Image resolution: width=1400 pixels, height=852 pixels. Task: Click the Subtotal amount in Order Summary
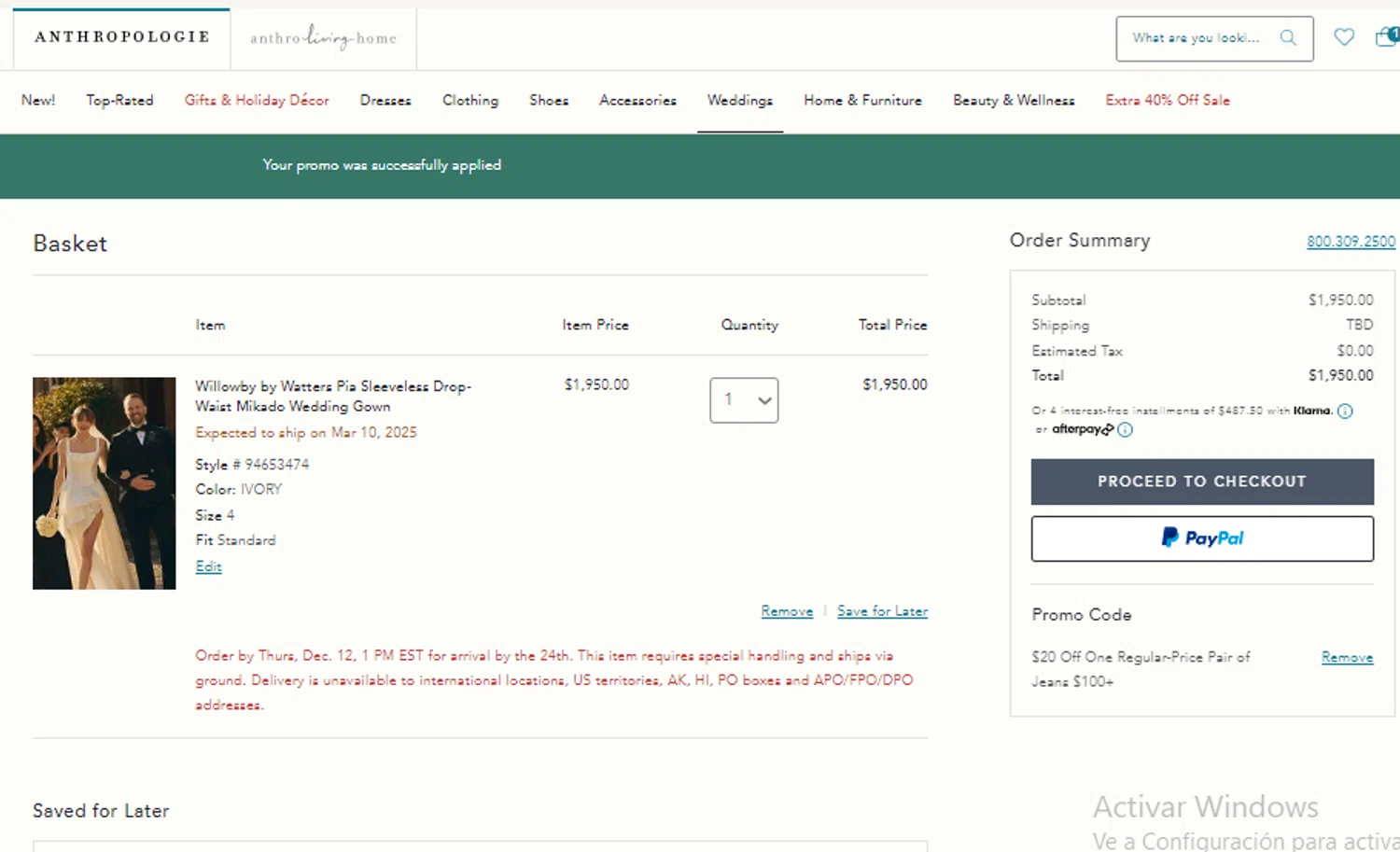tap(1341, 300)
